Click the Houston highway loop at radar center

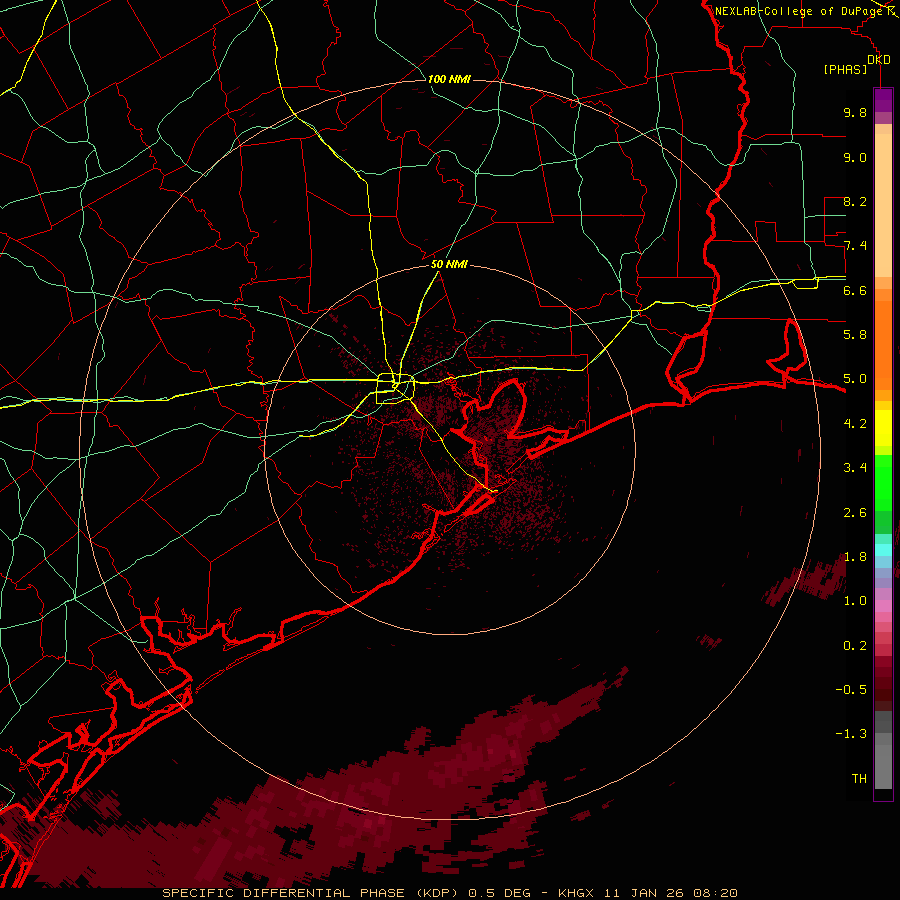(395, 389)
